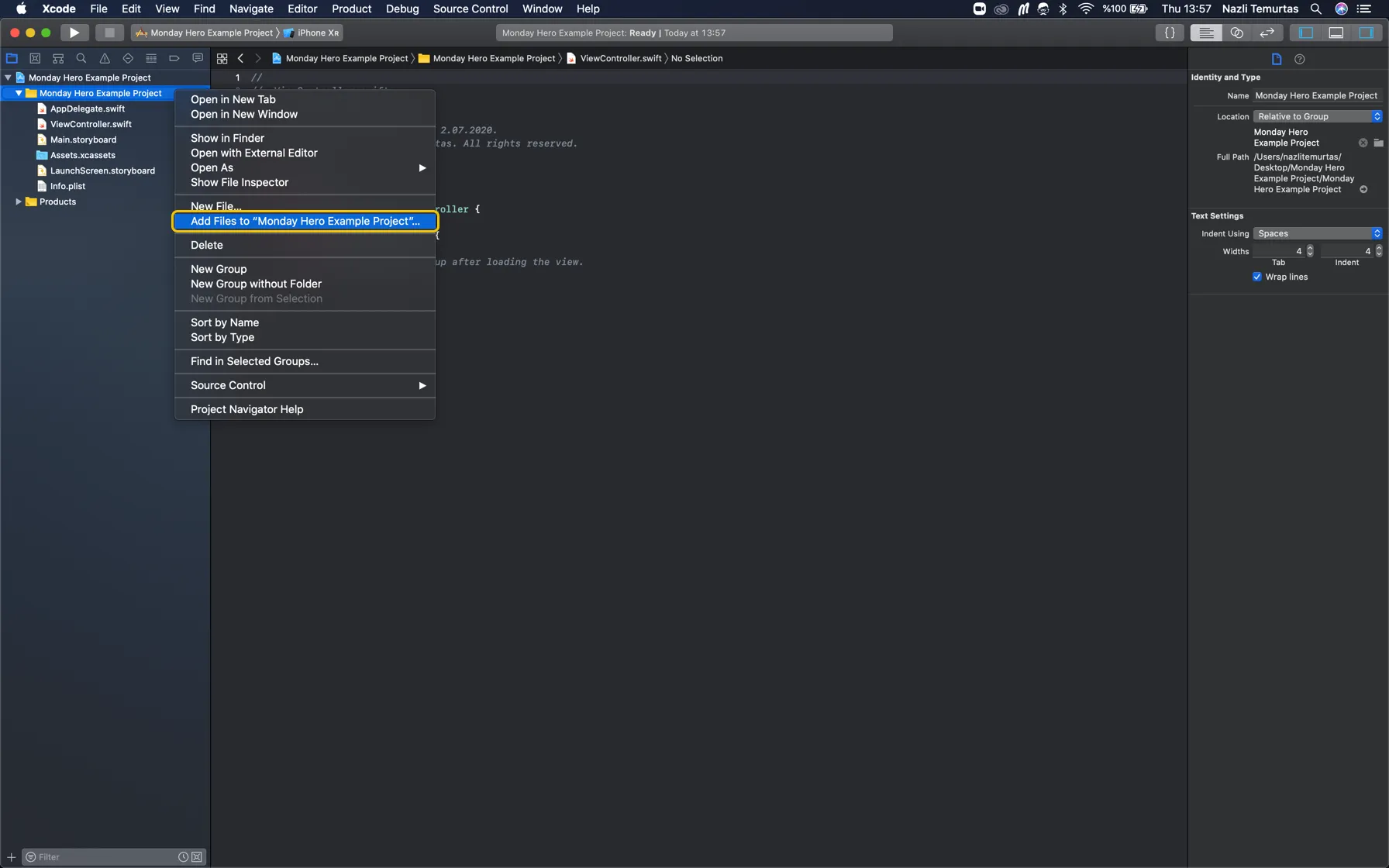Choose Add Files to "Monday Hero Example Project"…
The image size is (1389, 868).
[x=305, y=221]
